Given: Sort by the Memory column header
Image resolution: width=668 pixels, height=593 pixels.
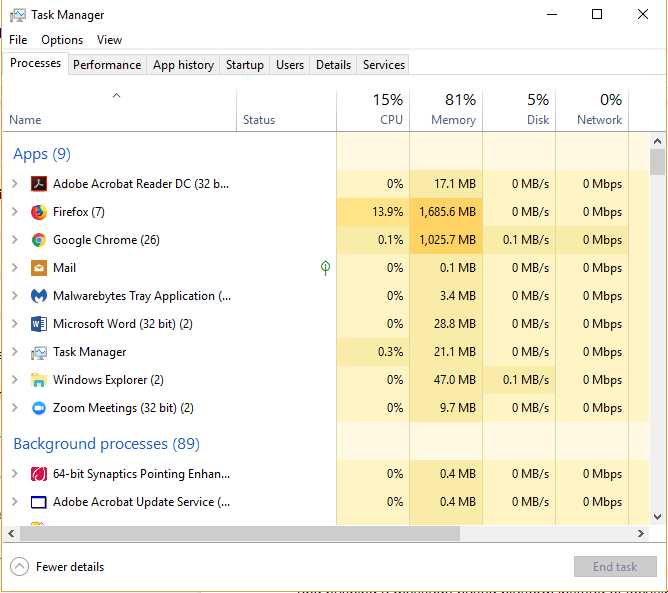Looking at the screenshot, I should [446, 110].
